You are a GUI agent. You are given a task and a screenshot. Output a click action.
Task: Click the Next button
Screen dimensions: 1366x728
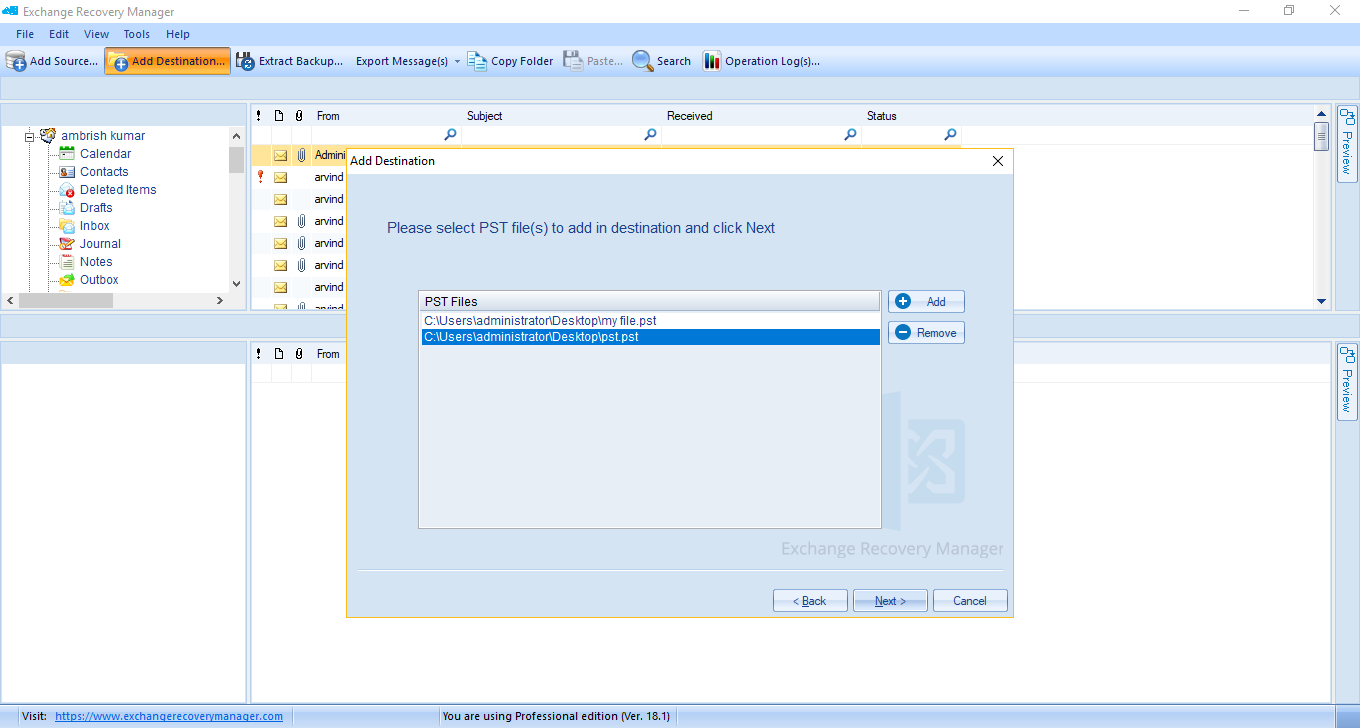890,601
